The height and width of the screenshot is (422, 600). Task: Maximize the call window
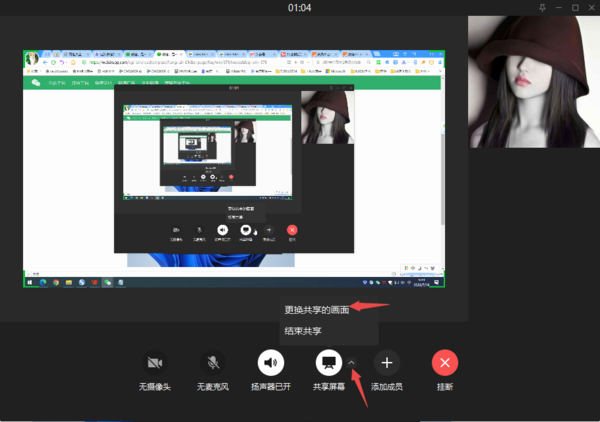coord(573,8)
